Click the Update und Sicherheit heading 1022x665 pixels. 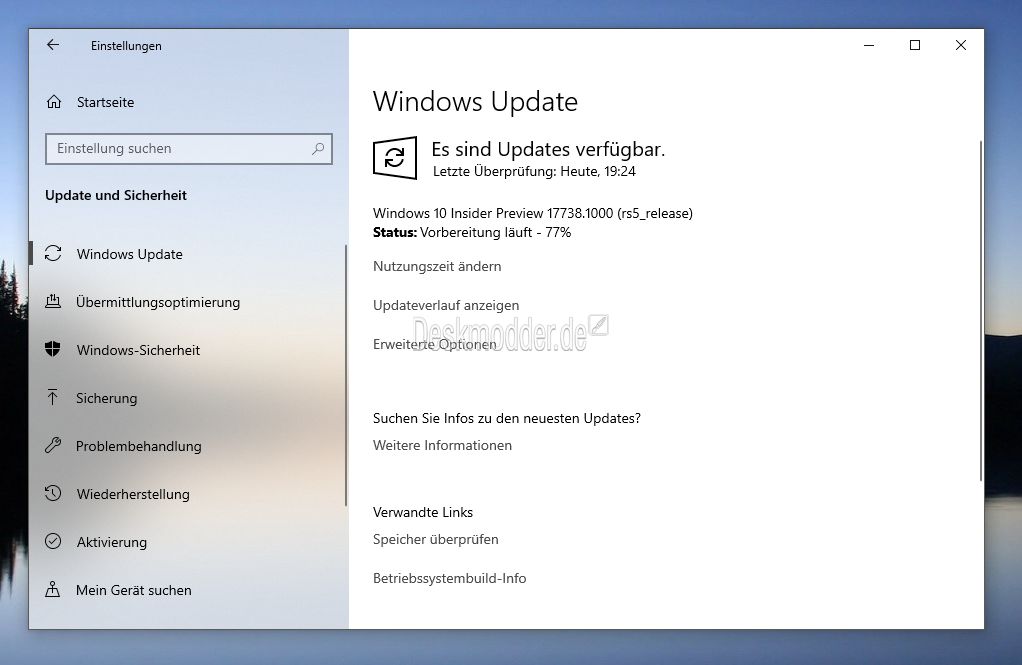click(116, 195)
